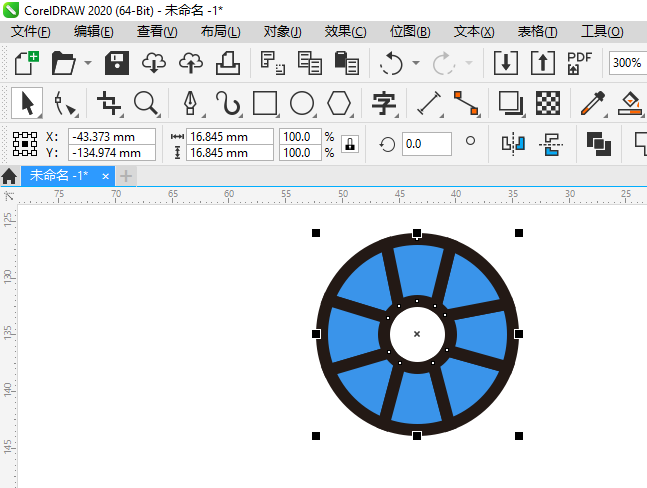647x488 pixels.
Task: Open the 文本(X) menu
Action: [x=474, y=32]
